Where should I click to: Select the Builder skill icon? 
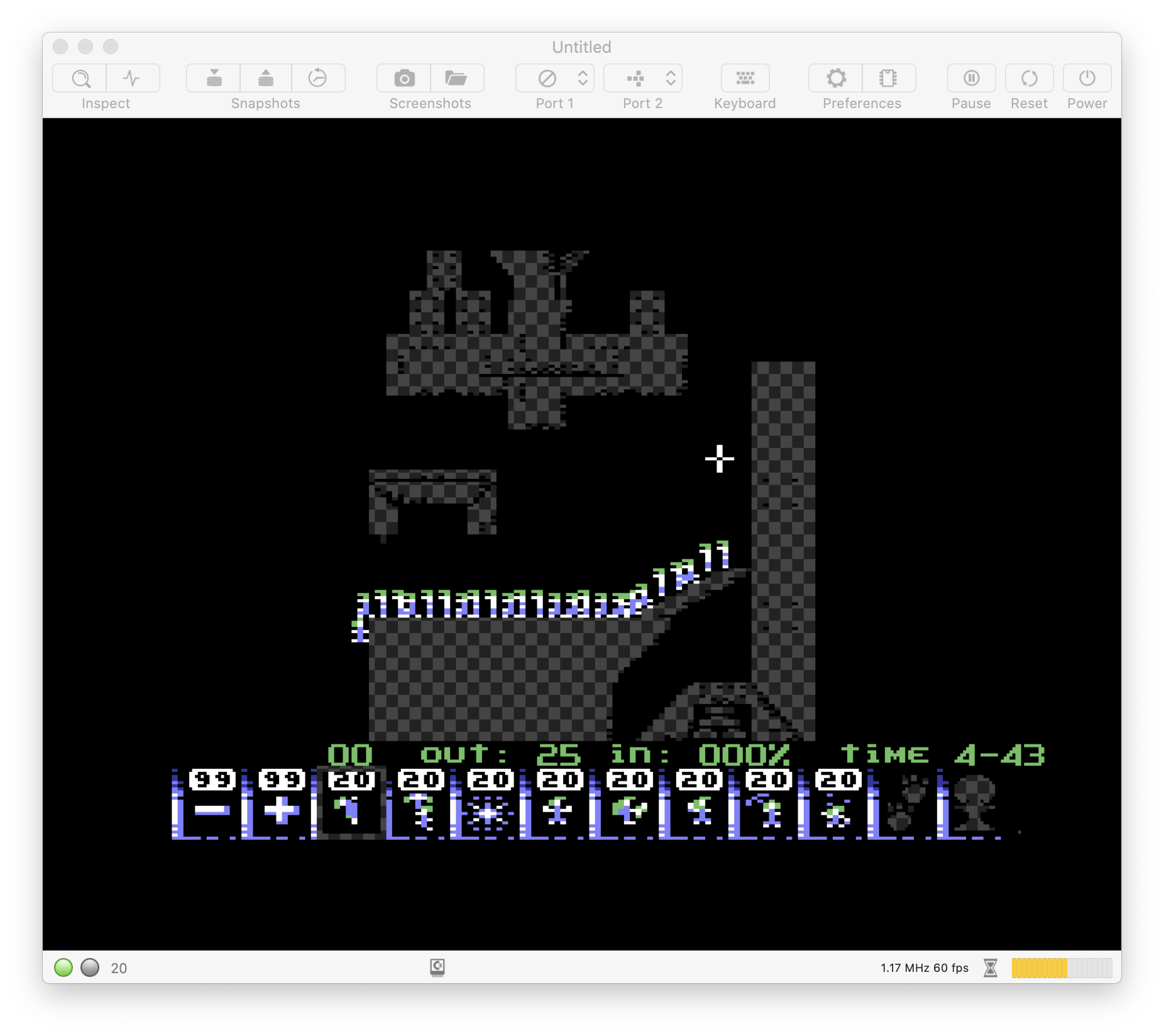click(x=628, y=804)
